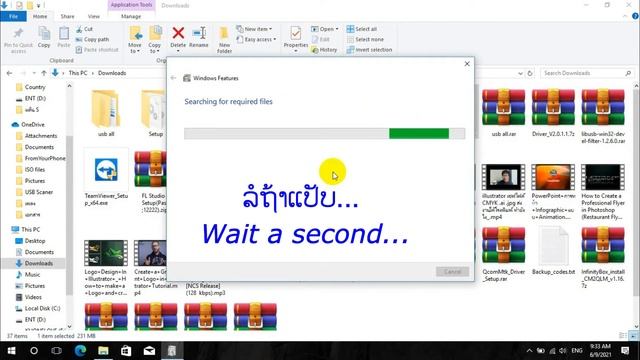
Task: Click the Paste icon in the ribbon
Action: pyautogui.click(x=64, y=33)
